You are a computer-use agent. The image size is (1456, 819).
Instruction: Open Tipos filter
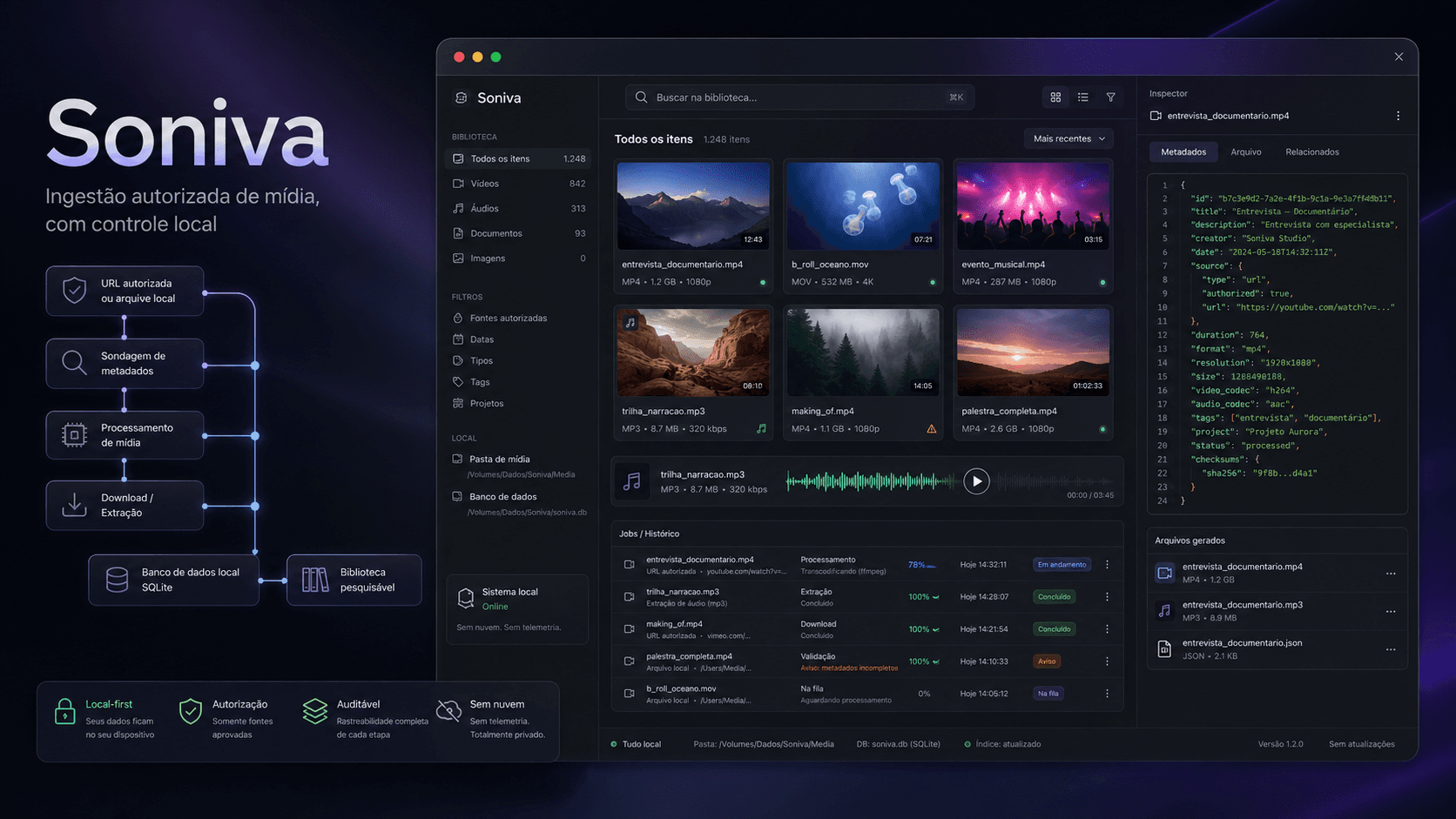click(473, 360)
